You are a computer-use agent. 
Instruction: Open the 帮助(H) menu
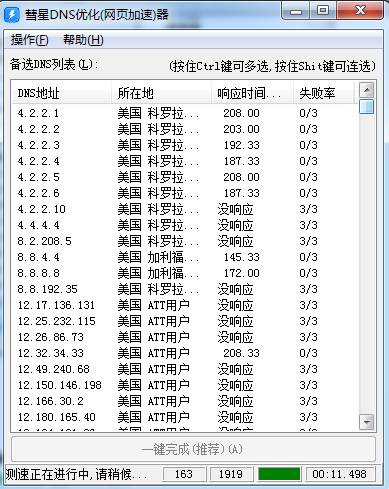tap(83, 40)
